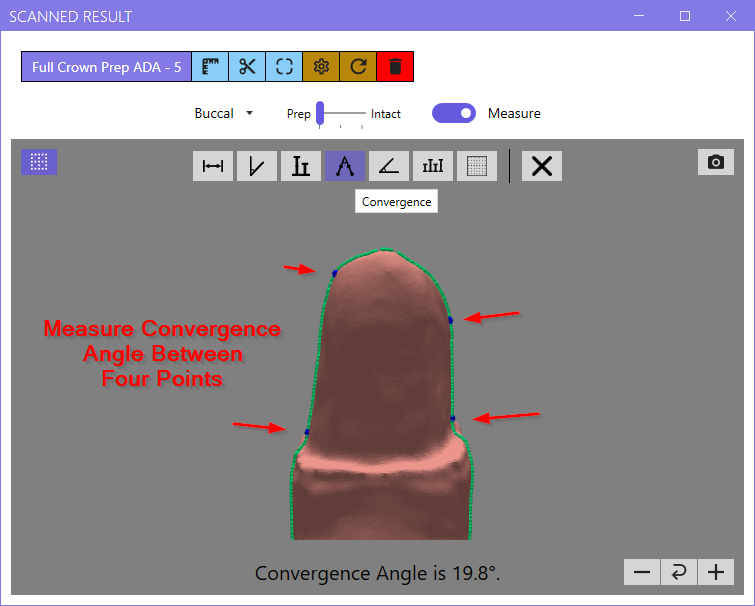Toggle the Measure switch off
Viewport: 755px width, 606px height.
pyautogui.click(x=454, y=113)
